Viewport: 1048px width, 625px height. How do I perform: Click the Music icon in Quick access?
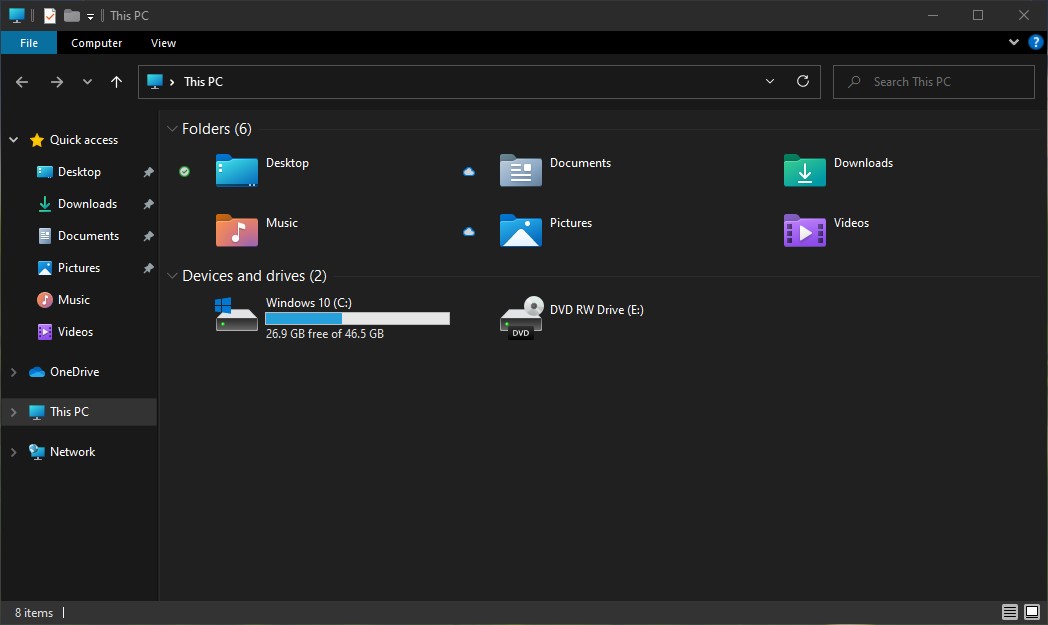tap(45, 299)
